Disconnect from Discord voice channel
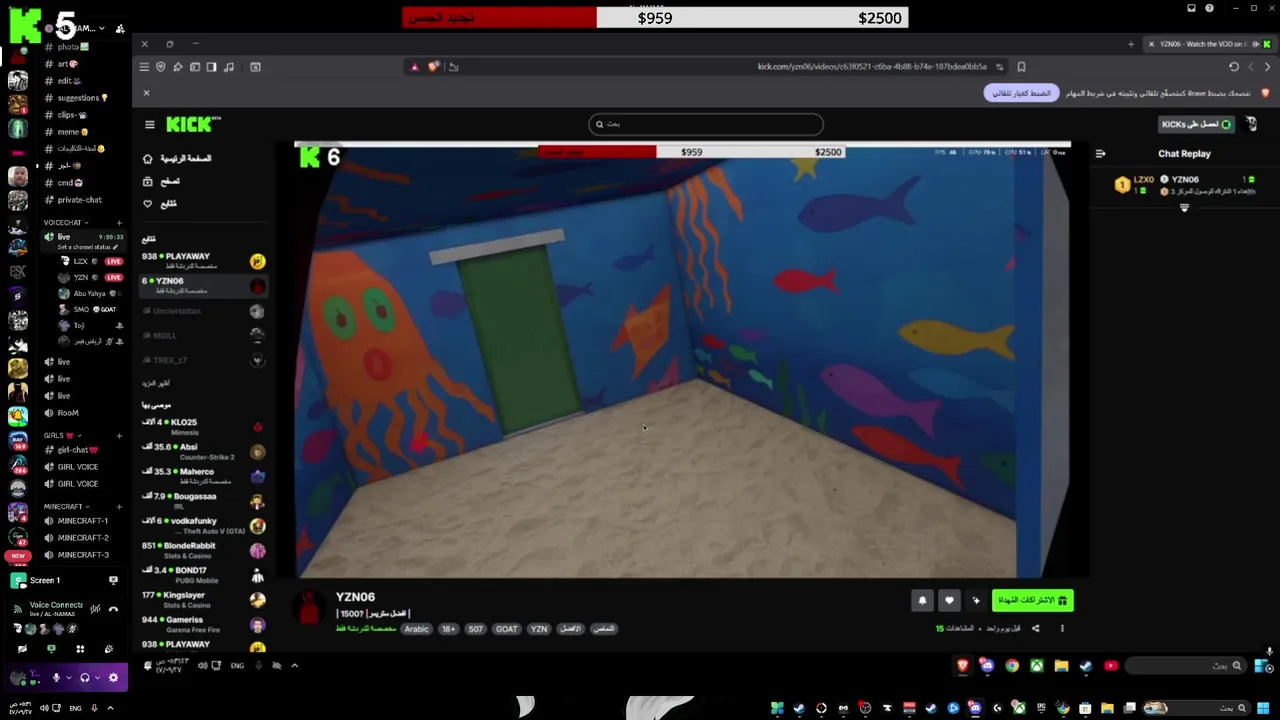 click(113, 608)
